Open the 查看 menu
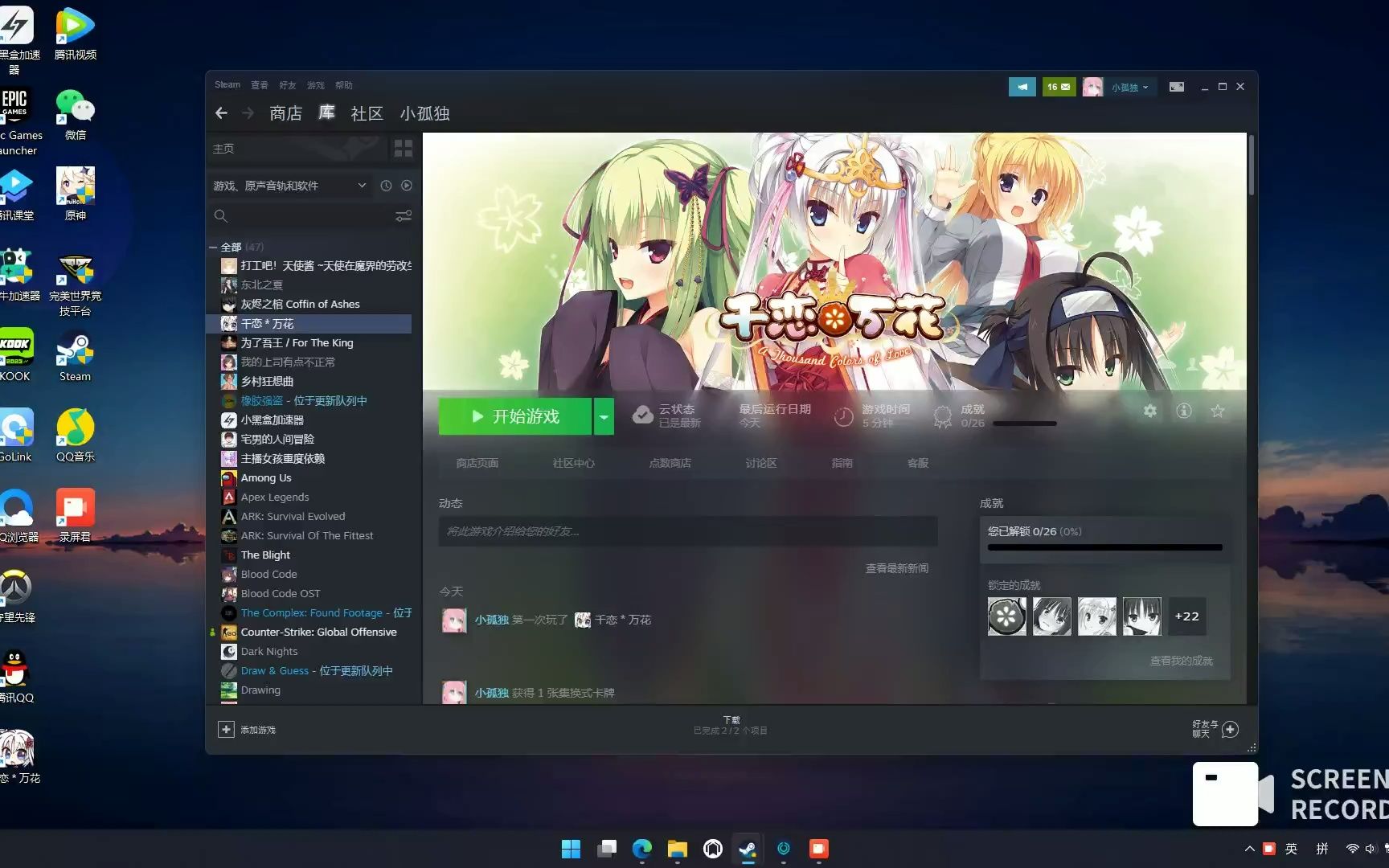 click(x=259, y=84)
